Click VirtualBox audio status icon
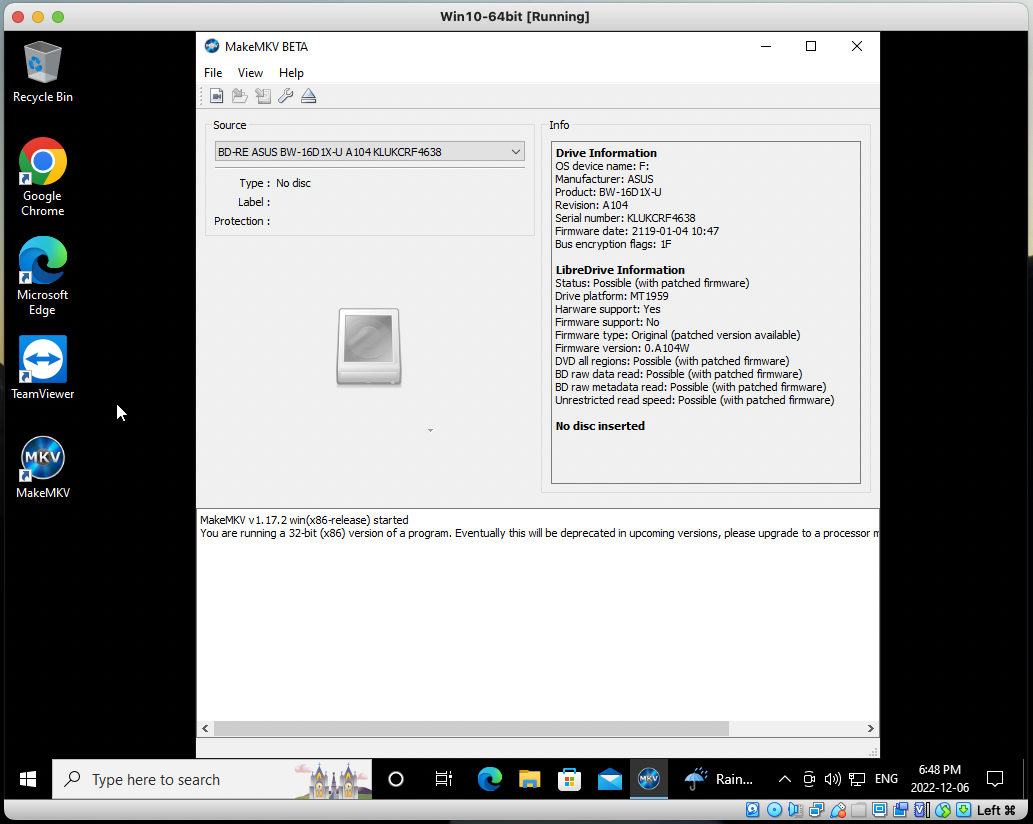This screenshot has width=1033, height=824. [795, 810]
